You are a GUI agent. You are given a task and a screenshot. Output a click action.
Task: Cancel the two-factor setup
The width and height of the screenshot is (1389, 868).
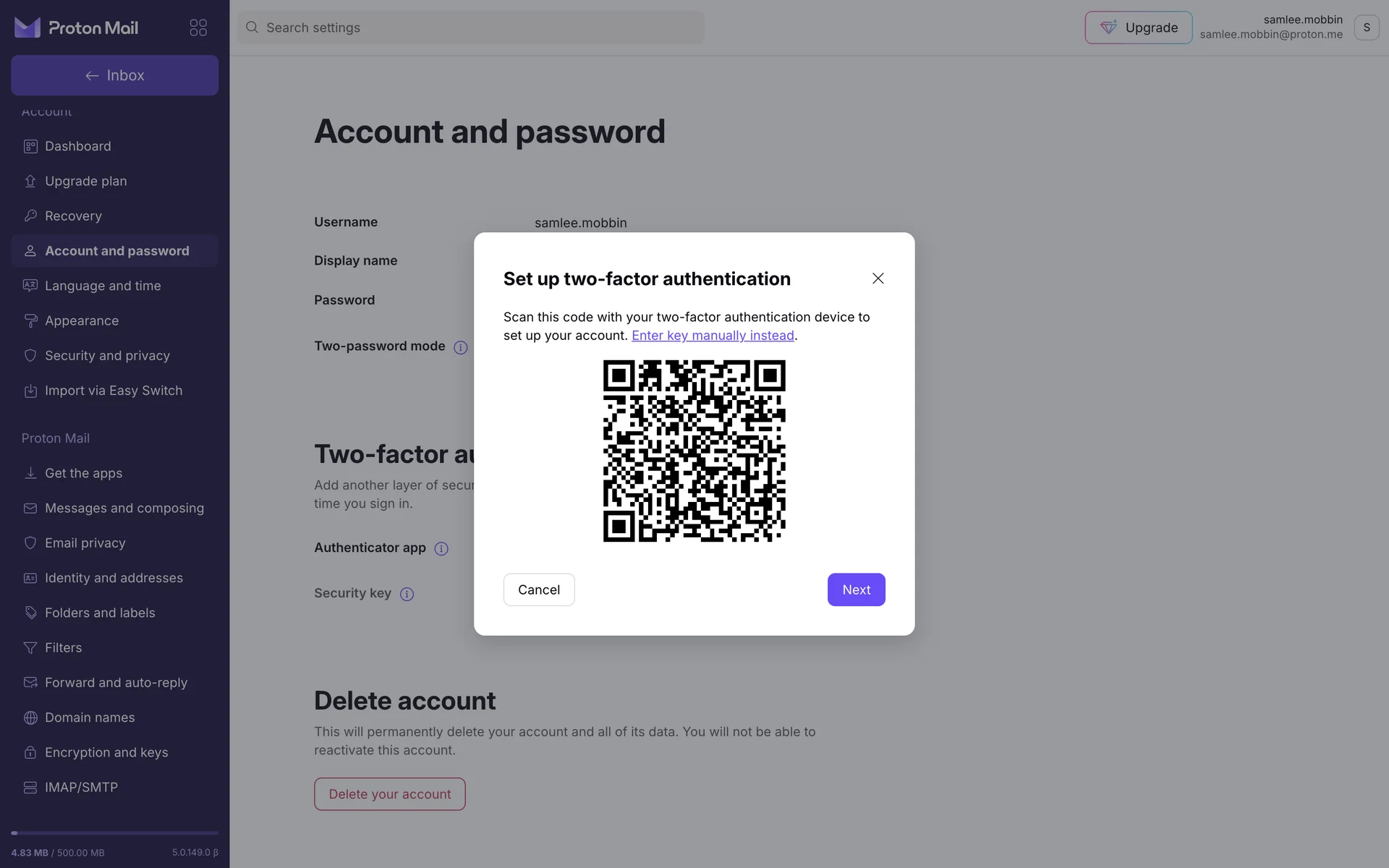click(x=539, y=590)
